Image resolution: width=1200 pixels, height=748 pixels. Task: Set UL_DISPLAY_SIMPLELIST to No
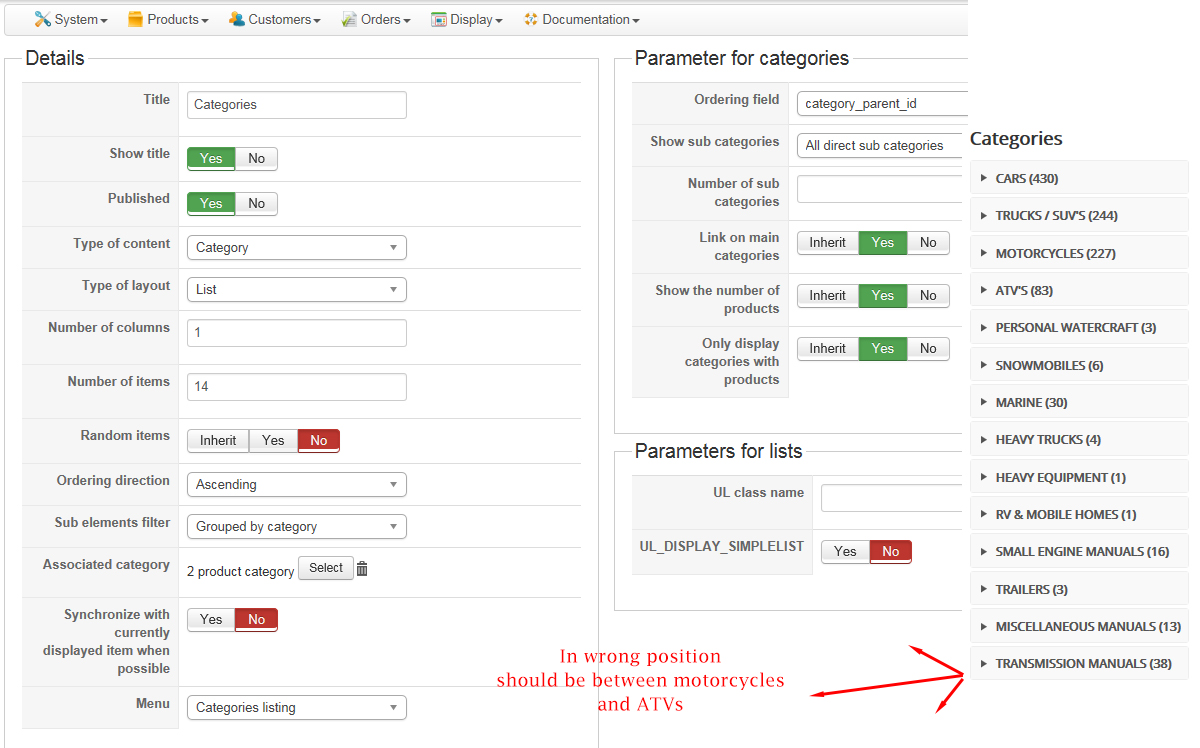[891, 551]
